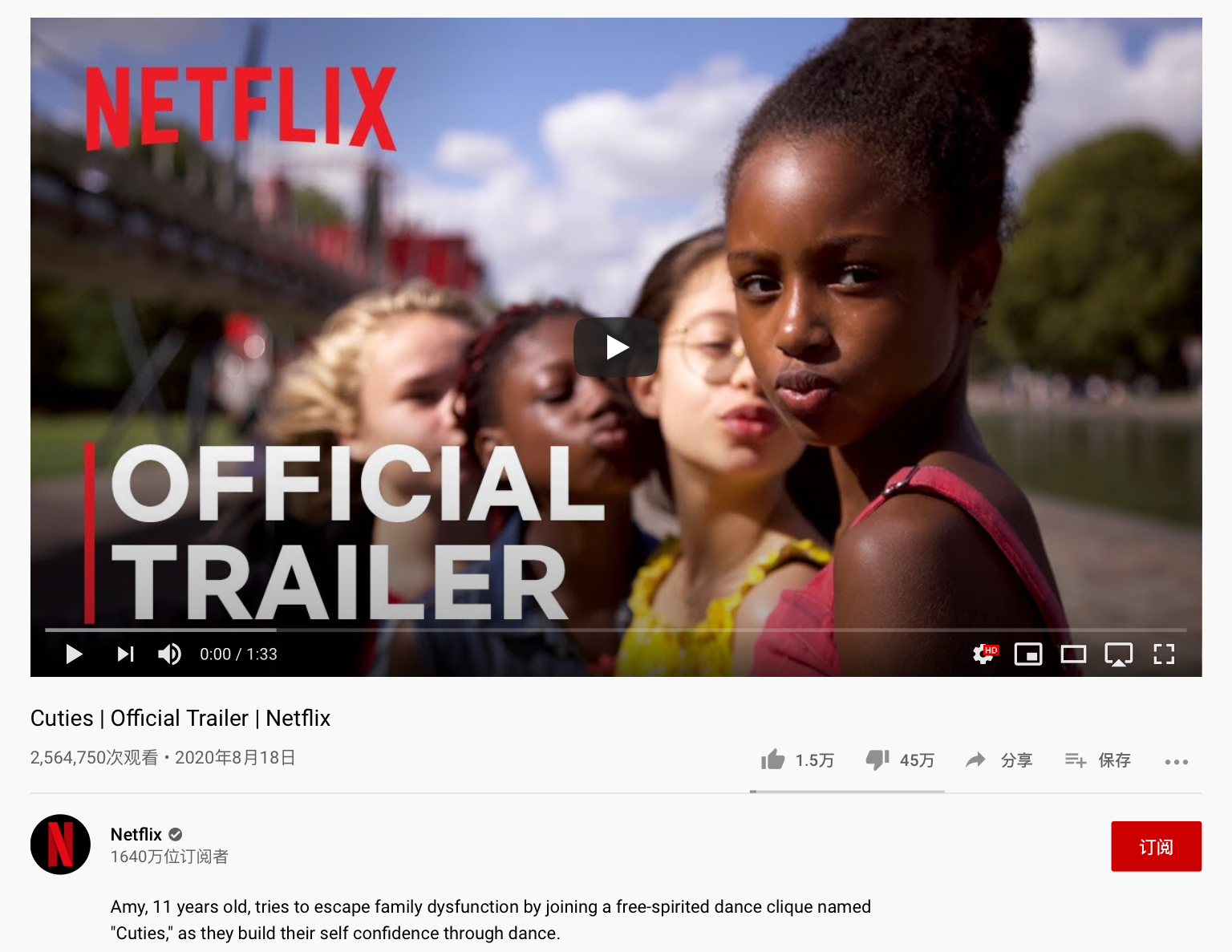This screenshot has width=1232, height=952.
Task: Click the like/dislike ratio bar
Action: coord(847,792)
